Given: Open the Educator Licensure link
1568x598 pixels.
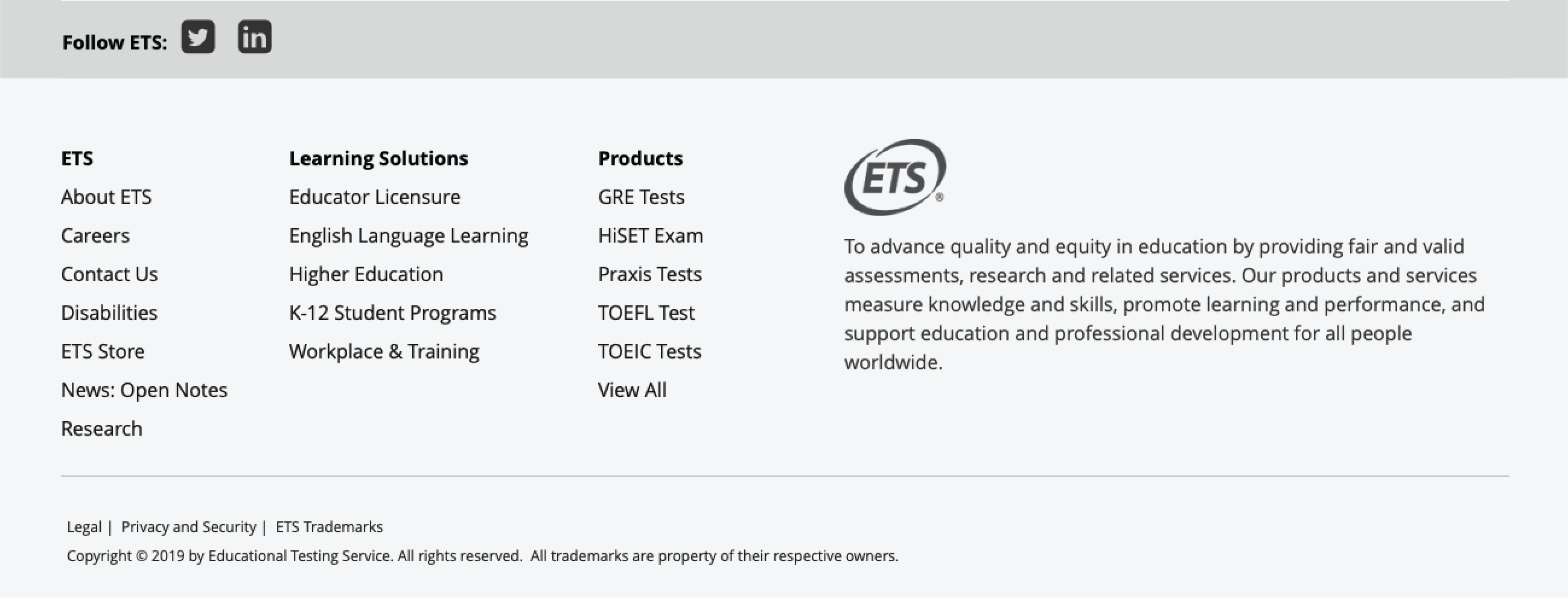Looking at the screenshot, I should click(x=375, y=197).
